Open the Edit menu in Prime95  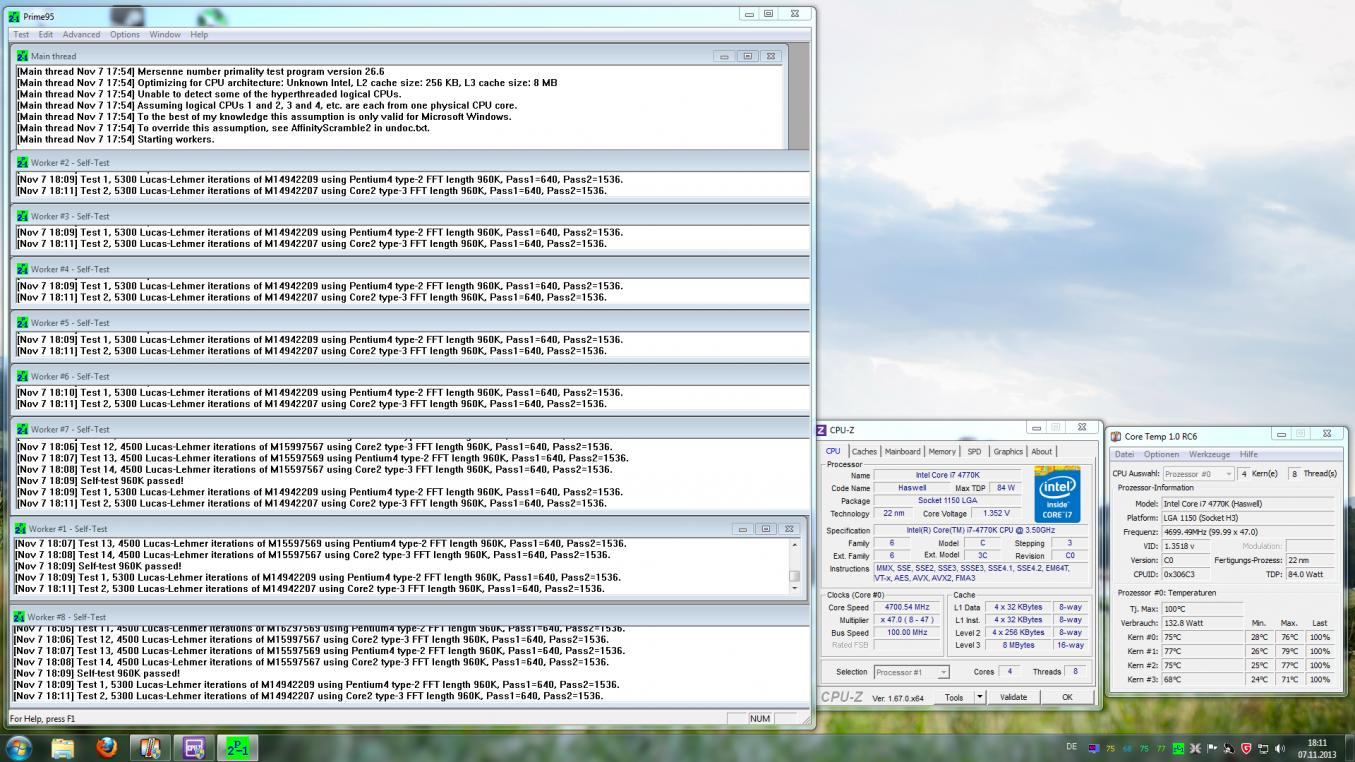[46, 34]
